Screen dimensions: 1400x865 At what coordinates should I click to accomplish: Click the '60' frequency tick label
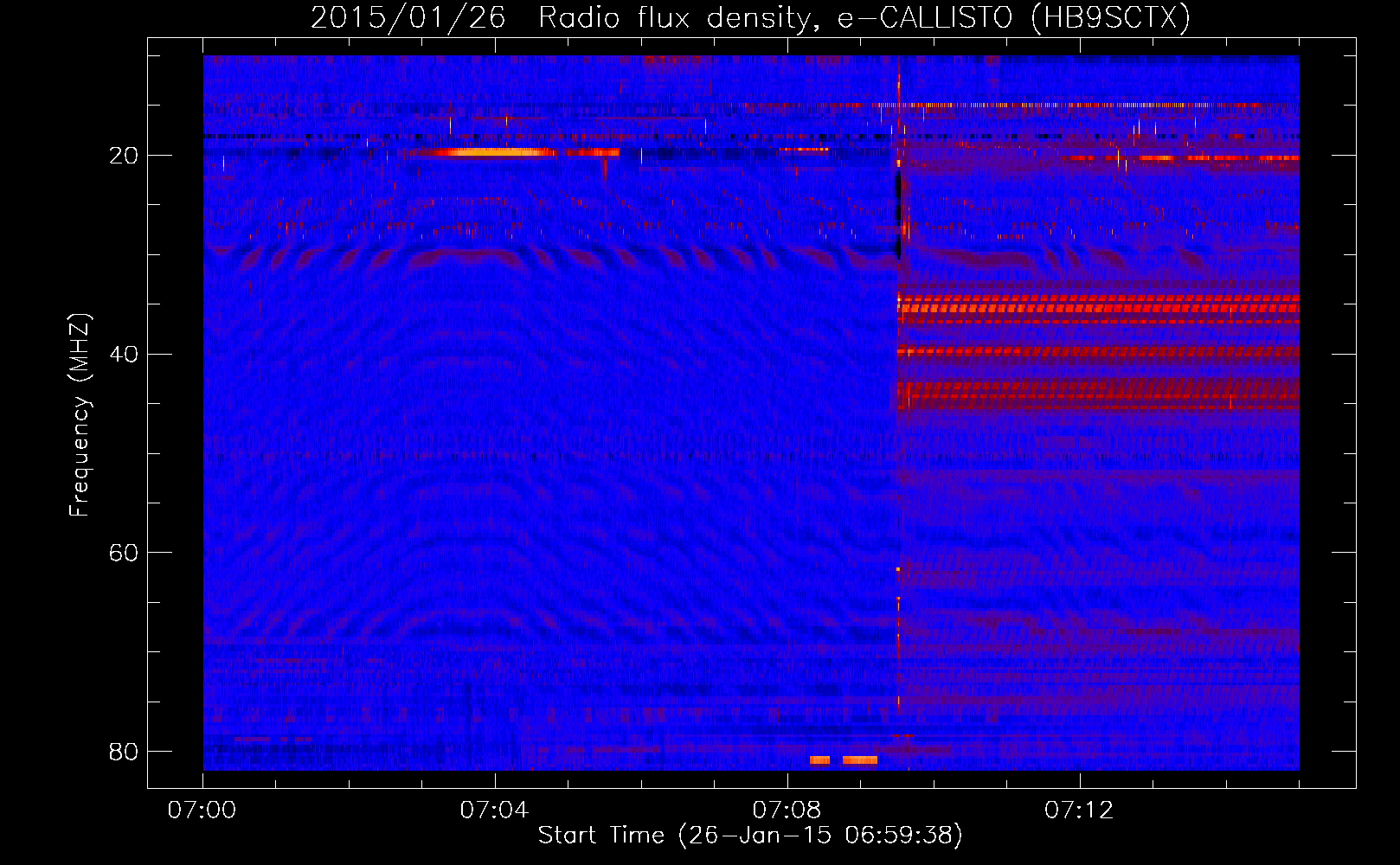124,553
